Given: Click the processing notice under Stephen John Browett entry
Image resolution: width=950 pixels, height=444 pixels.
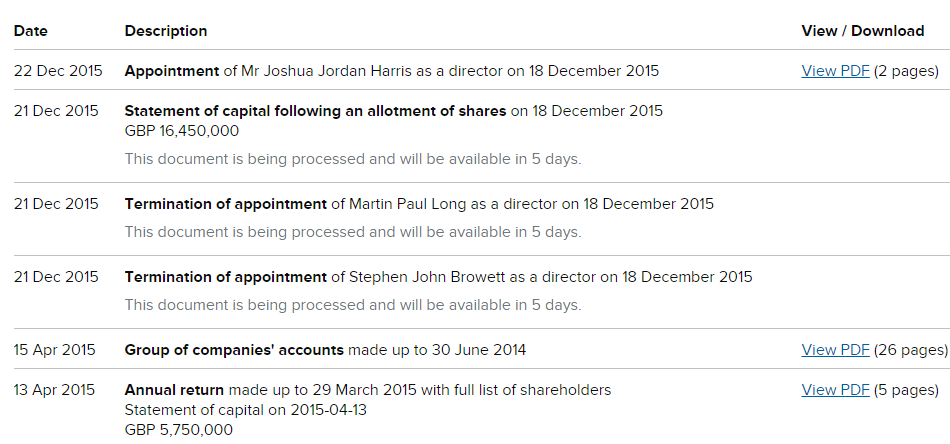Looking at the screenshot, I should [353, 305].
